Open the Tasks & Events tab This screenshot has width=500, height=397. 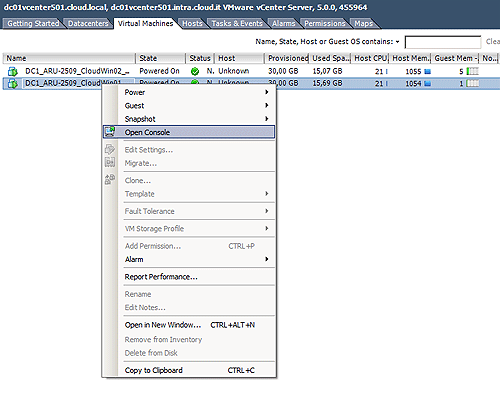(237, 23)
